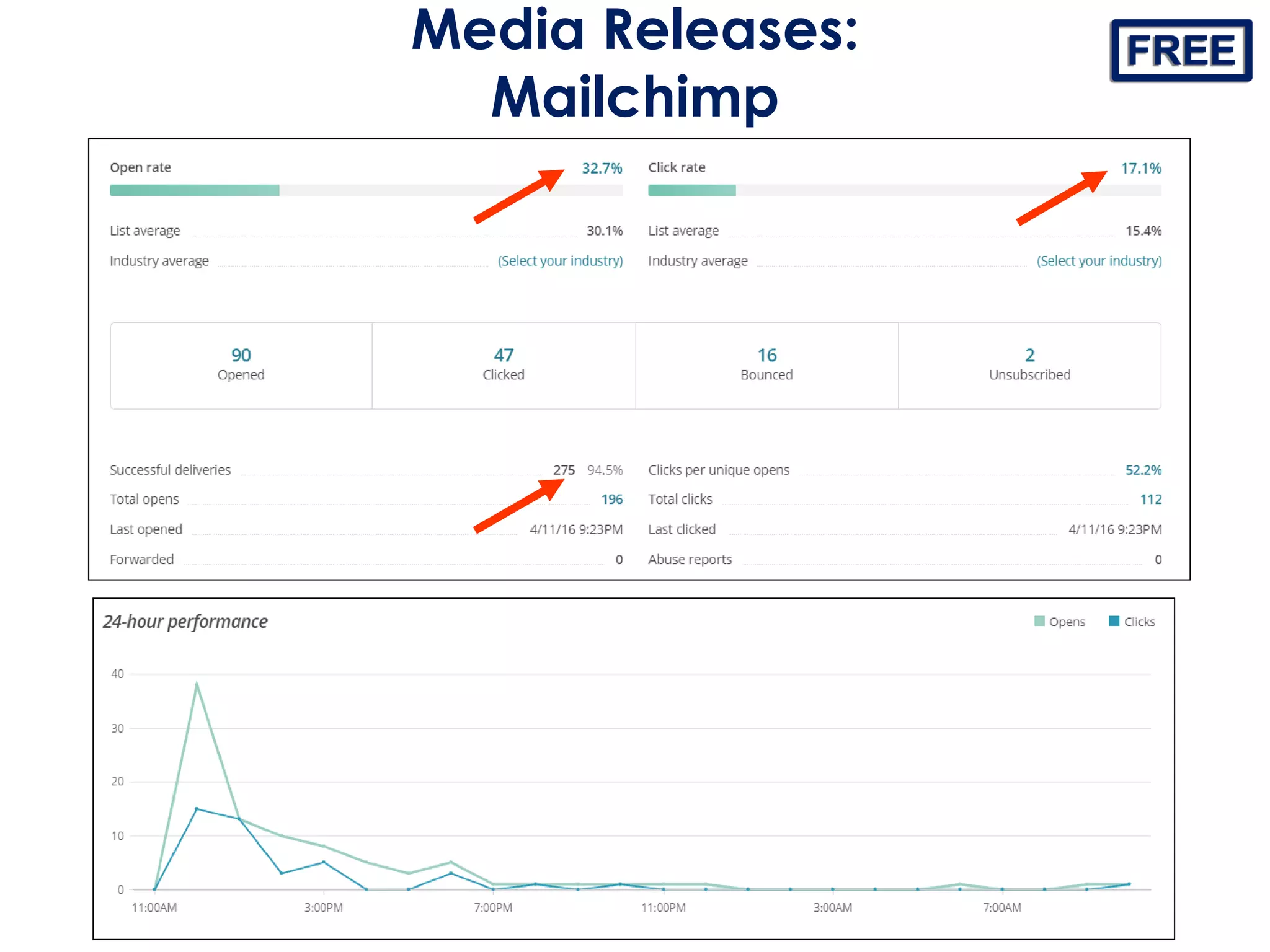Click the Forwarded label

coord(142,560)
